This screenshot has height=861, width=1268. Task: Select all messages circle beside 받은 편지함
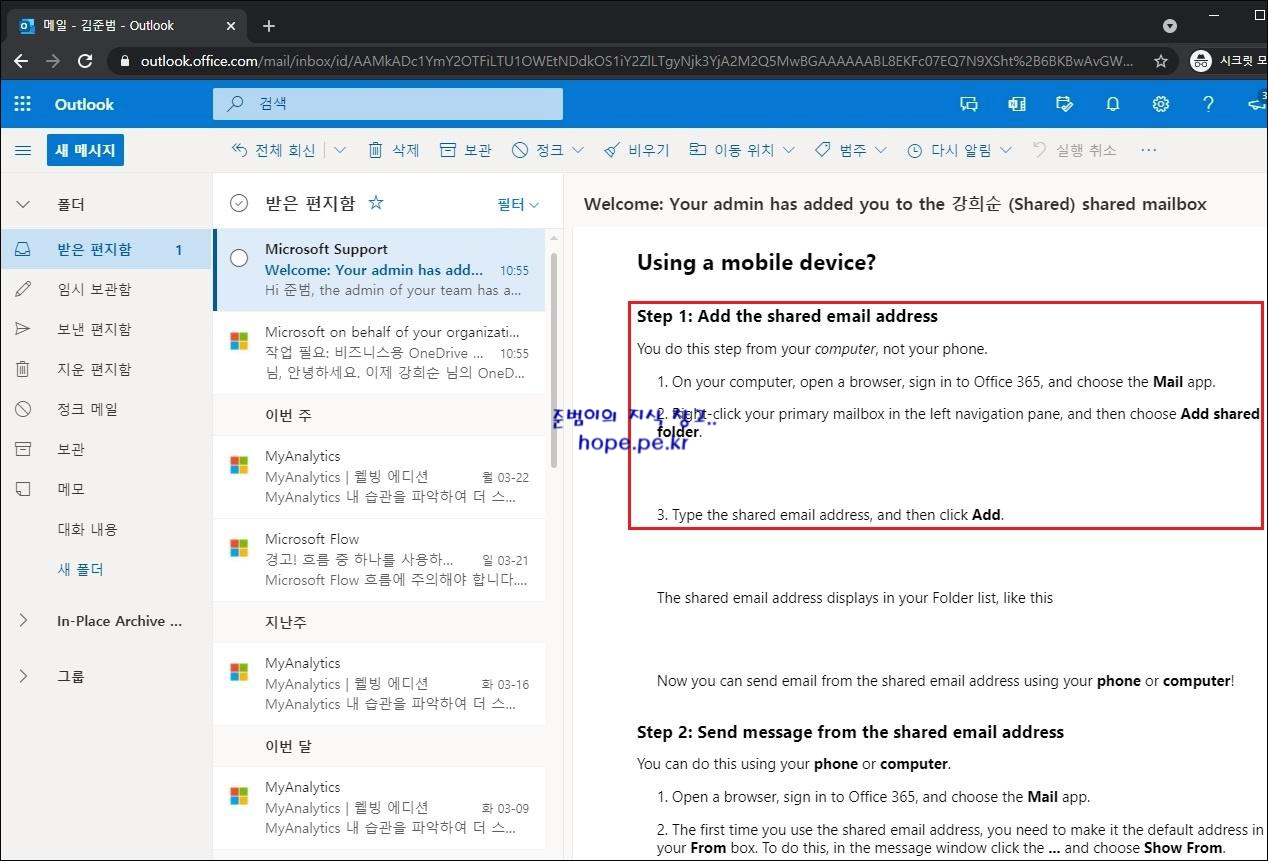point(239,203)
